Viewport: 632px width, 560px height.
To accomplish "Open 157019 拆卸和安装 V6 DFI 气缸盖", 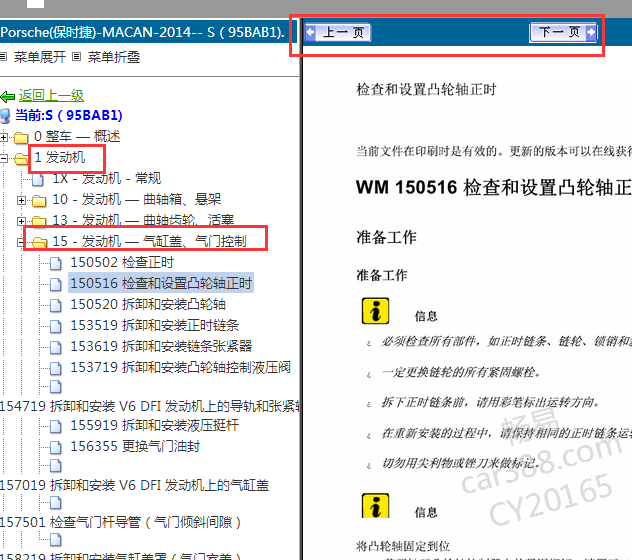I will point(134,485).
